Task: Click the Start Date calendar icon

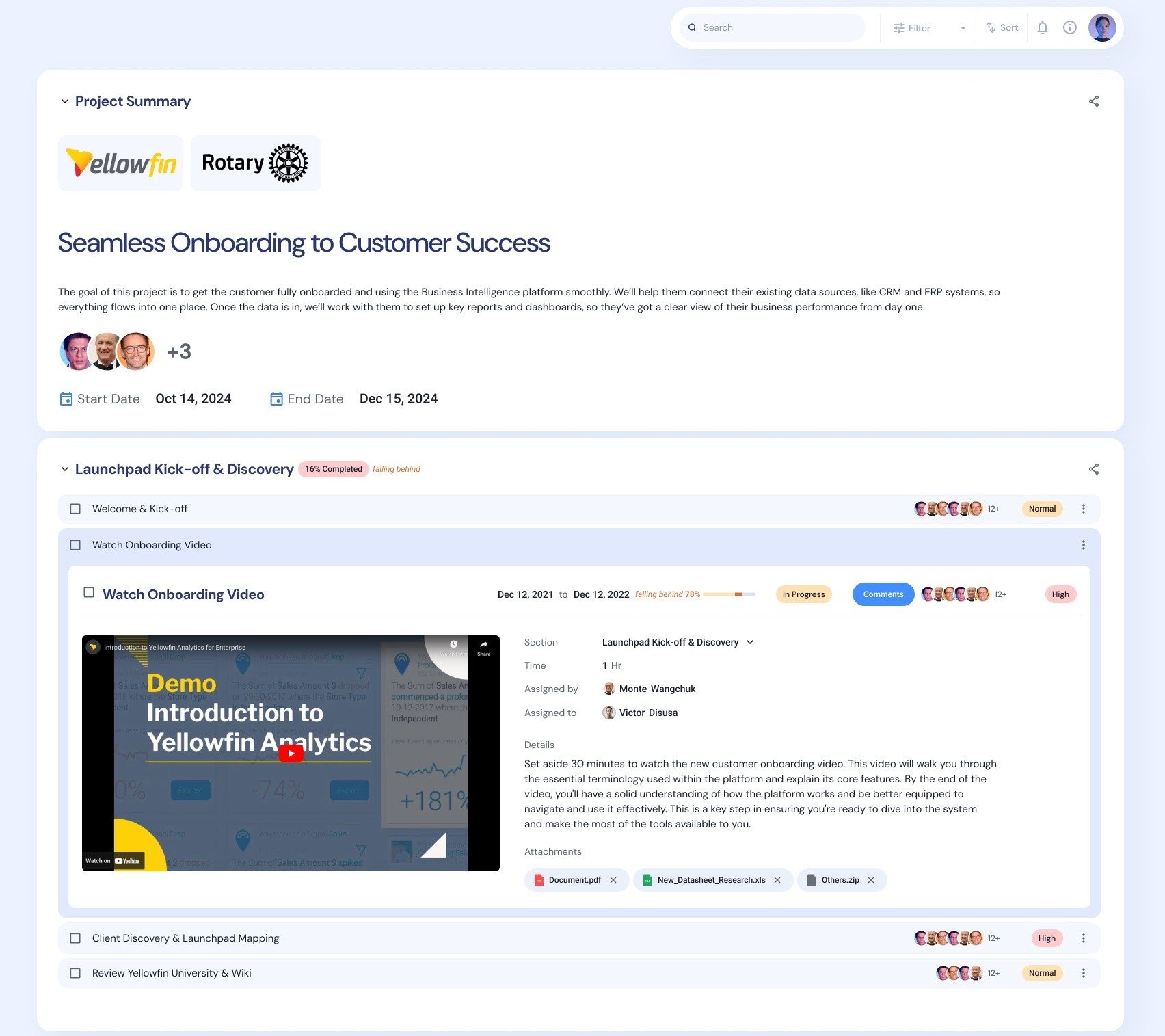Action: 66,399
